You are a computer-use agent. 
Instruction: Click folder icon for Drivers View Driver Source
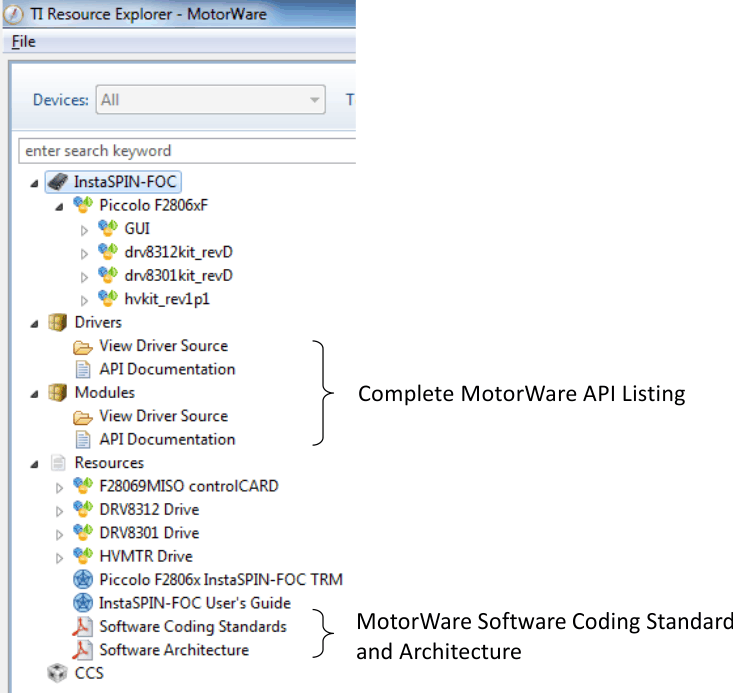tap(83, 346)
